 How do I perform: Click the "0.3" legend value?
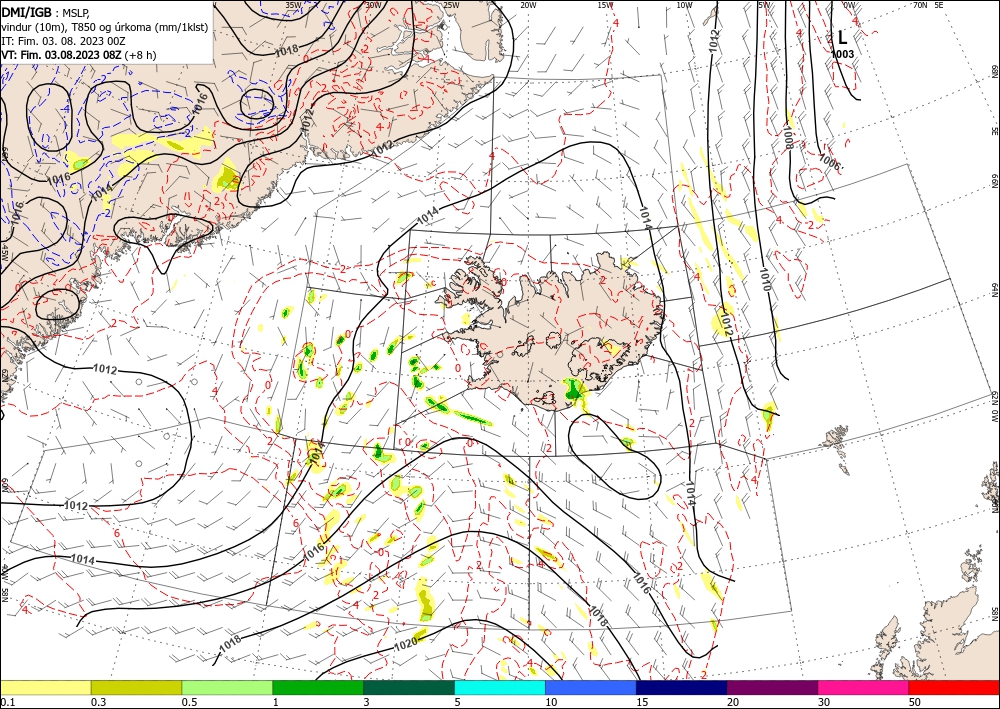pyautogui.click(x=98, y=702)
